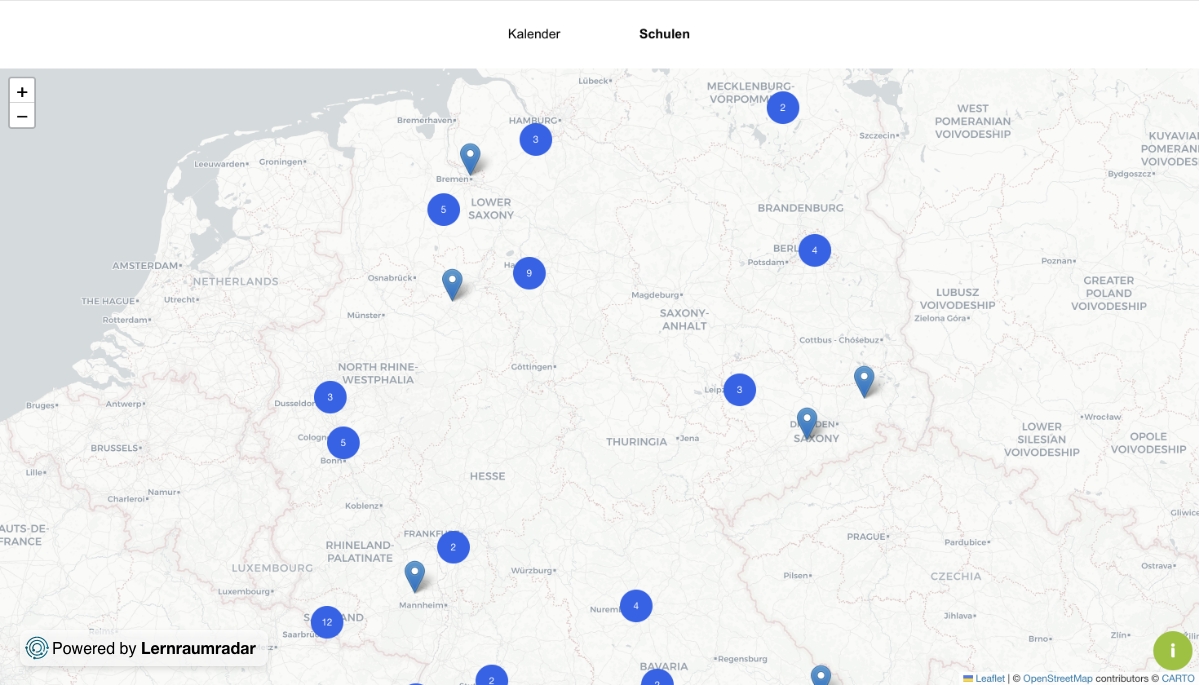Screen dimensions: 1200x685
Task: Open the Kalender tab
Action: 534,34
